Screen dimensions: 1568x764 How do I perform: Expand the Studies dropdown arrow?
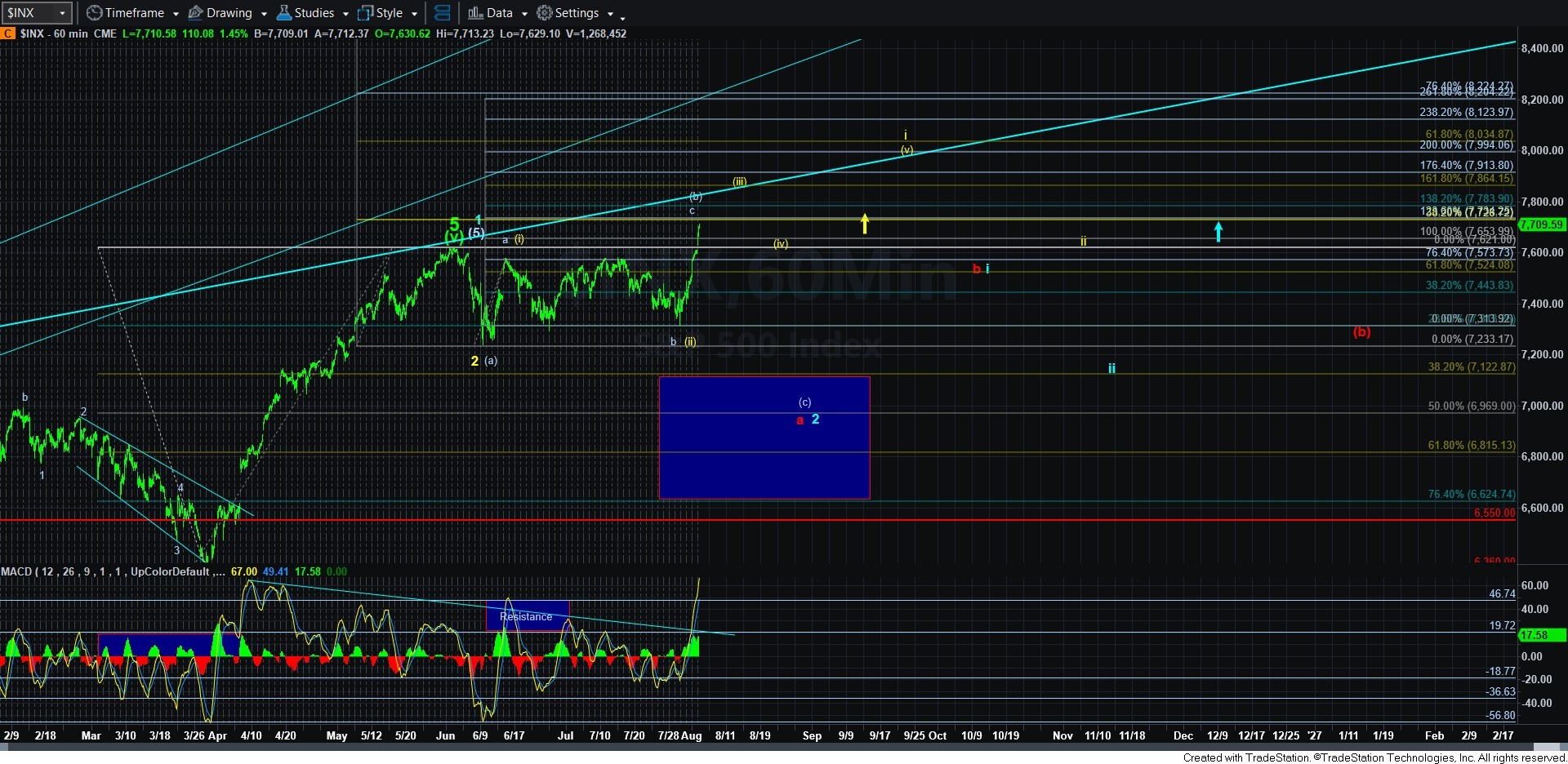345,14
